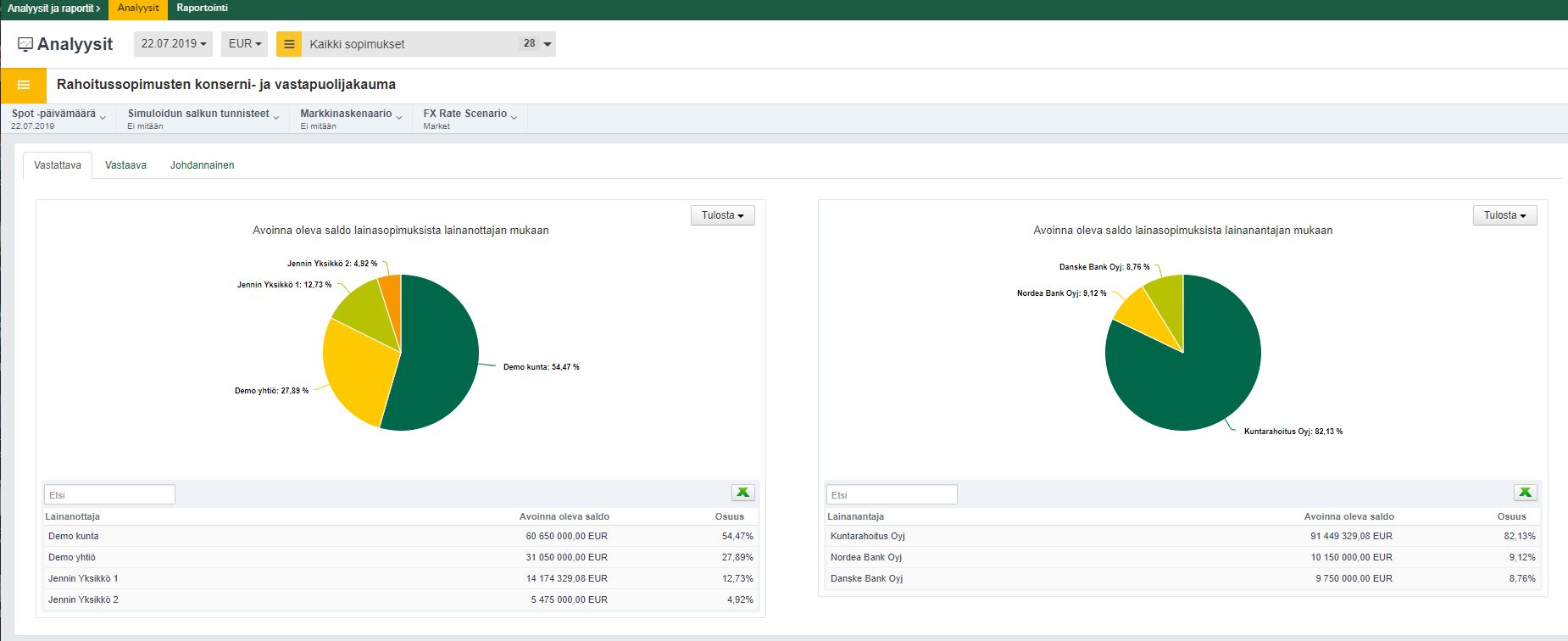Click the Etsi search field under borrower chart
The height and width of the screenshot is (641, 1568).
coord(109,494)
